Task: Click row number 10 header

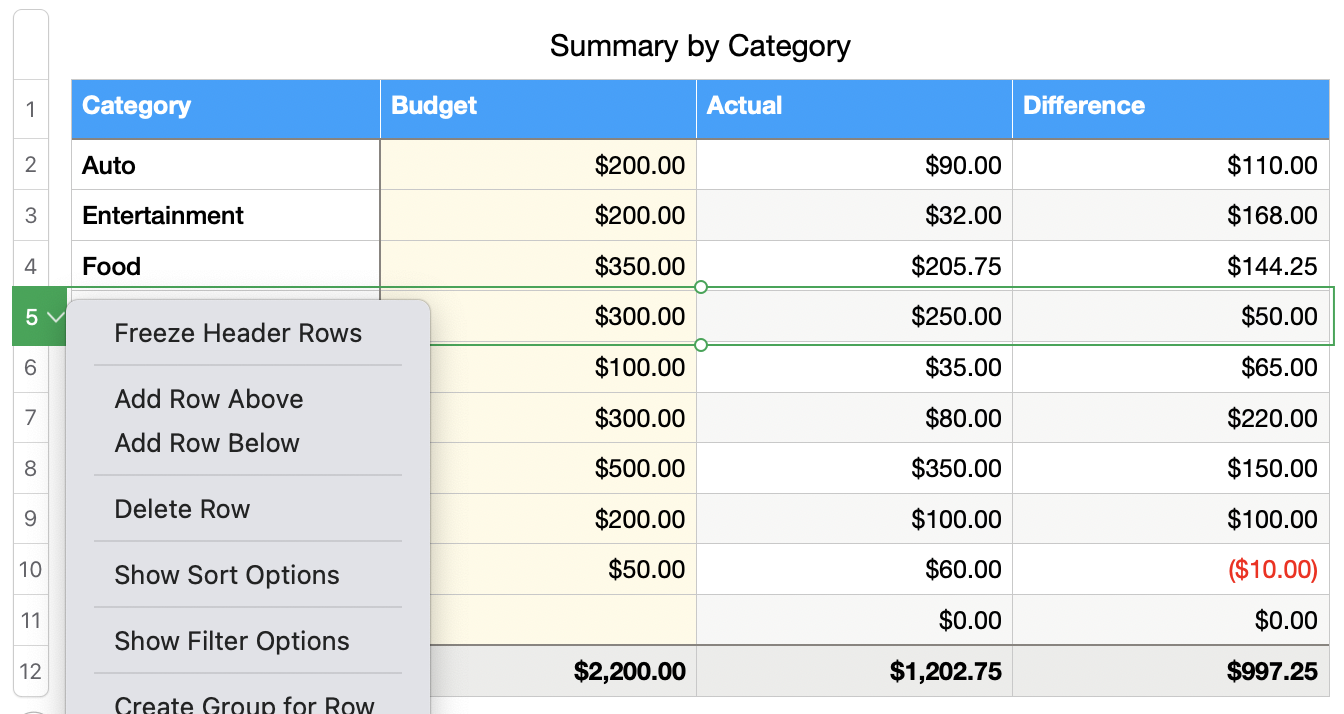Action: pyautogui.click(x=31, y=570)
